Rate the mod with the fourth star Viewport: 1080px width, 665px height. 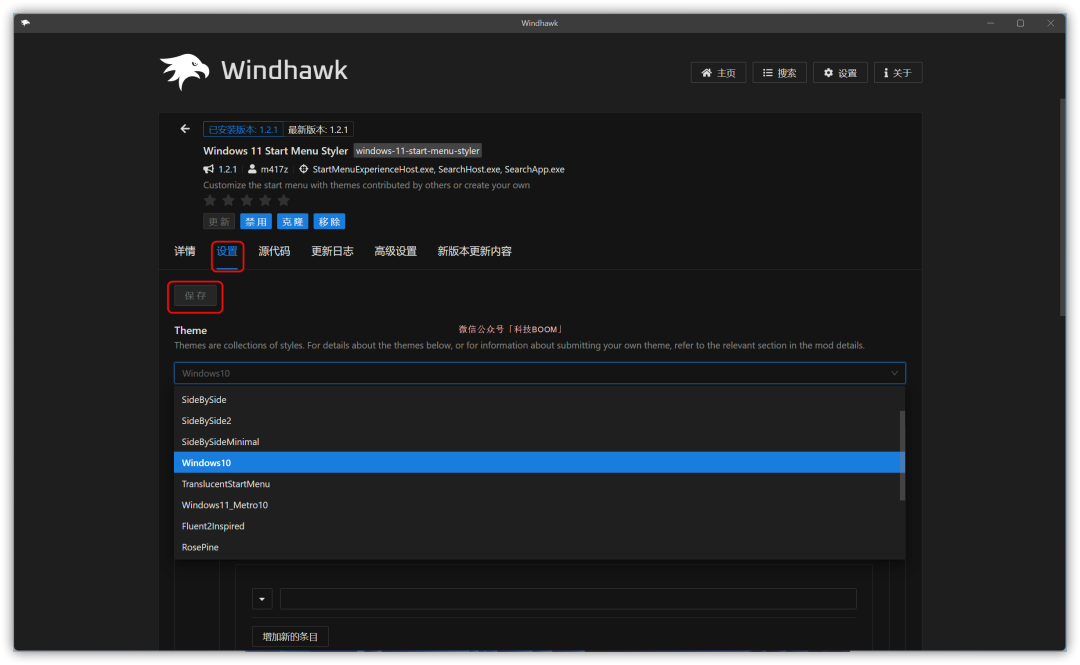point(265,201)
